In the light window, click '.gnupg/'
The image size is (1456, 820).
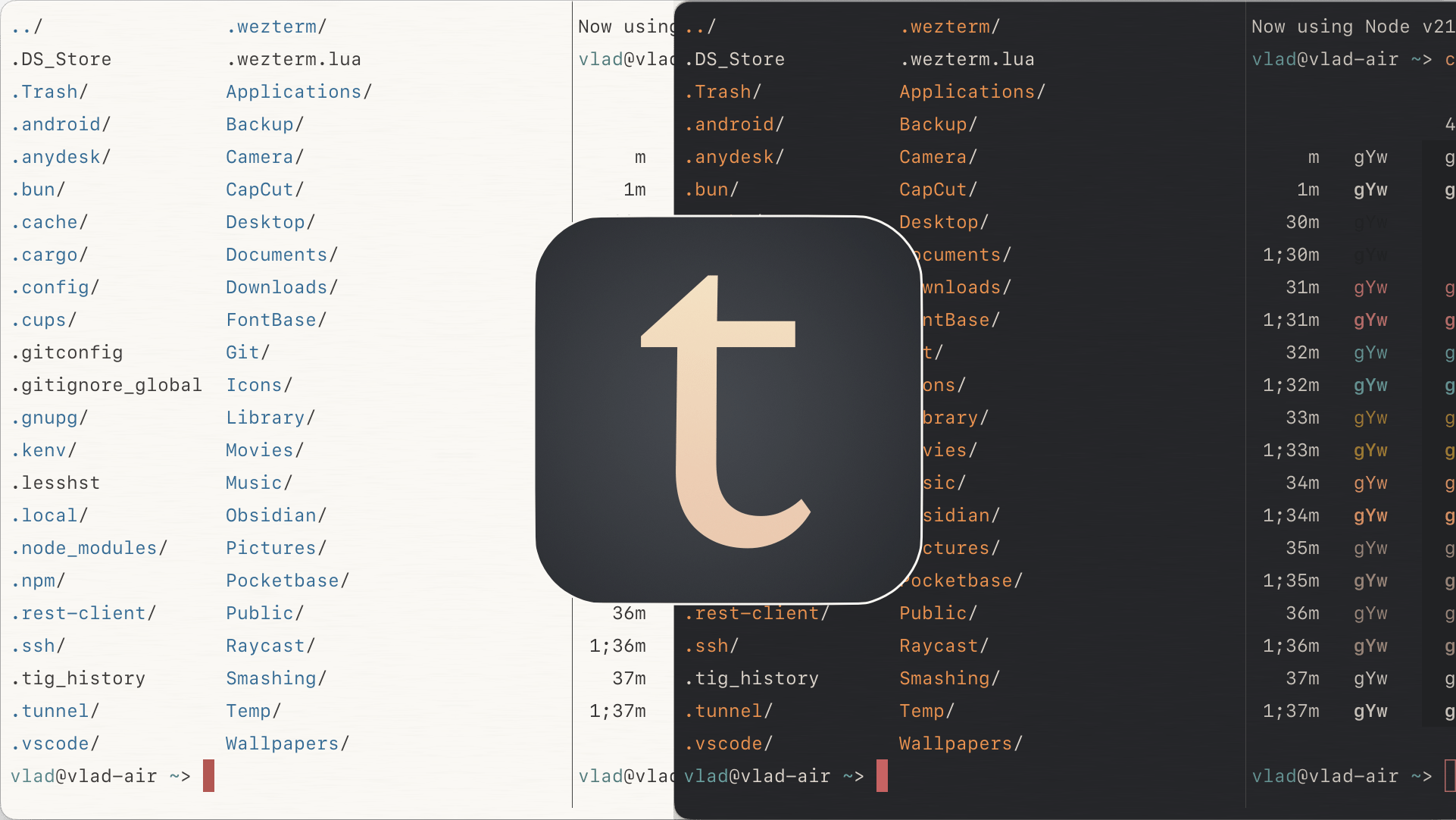(x=50, y=418)
